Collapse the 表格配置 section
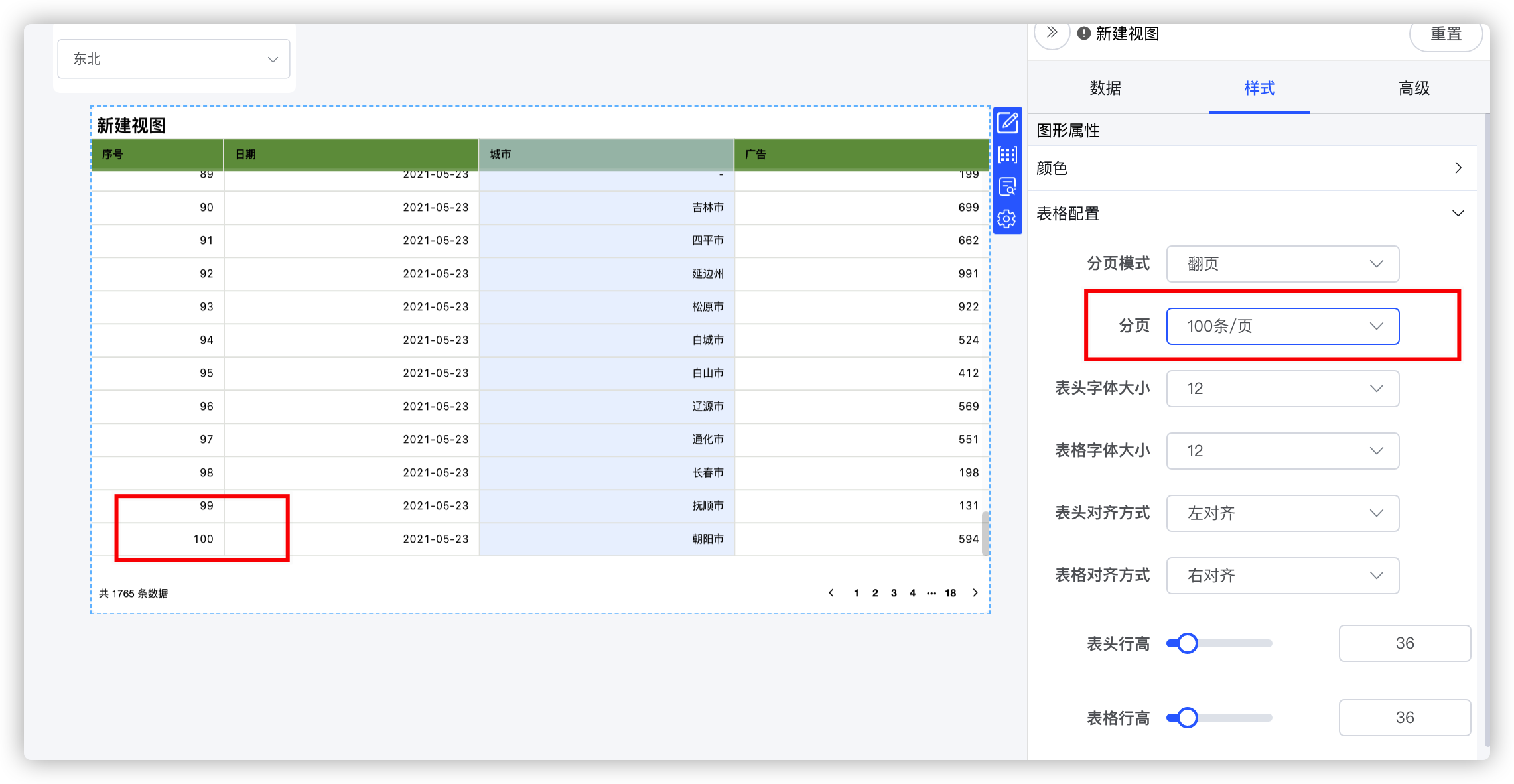Screen dimensions: 1514x784 [x=1252, y=214]
